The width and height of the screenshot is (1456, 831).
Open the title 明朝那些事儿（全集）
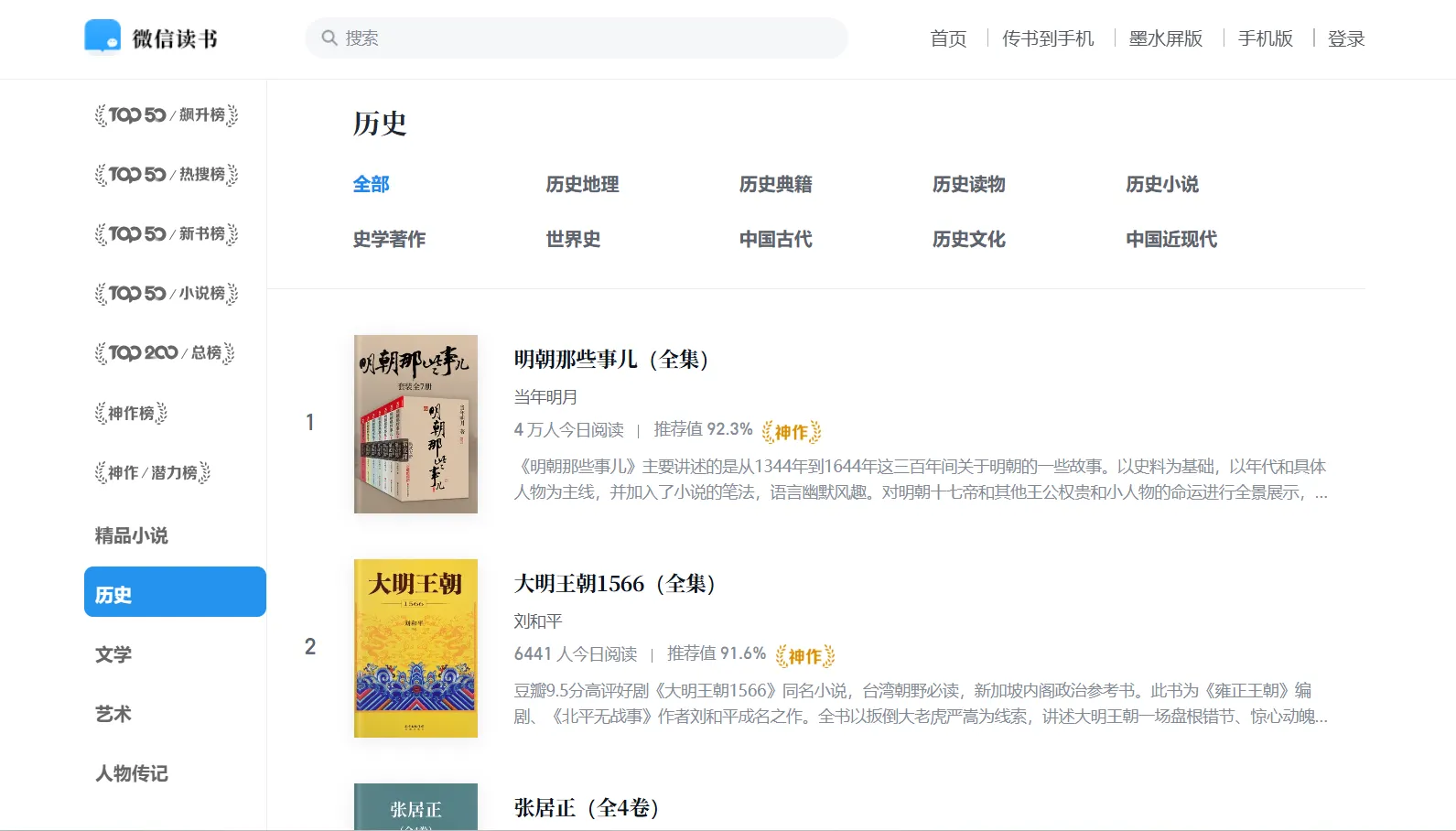(611, 359)
